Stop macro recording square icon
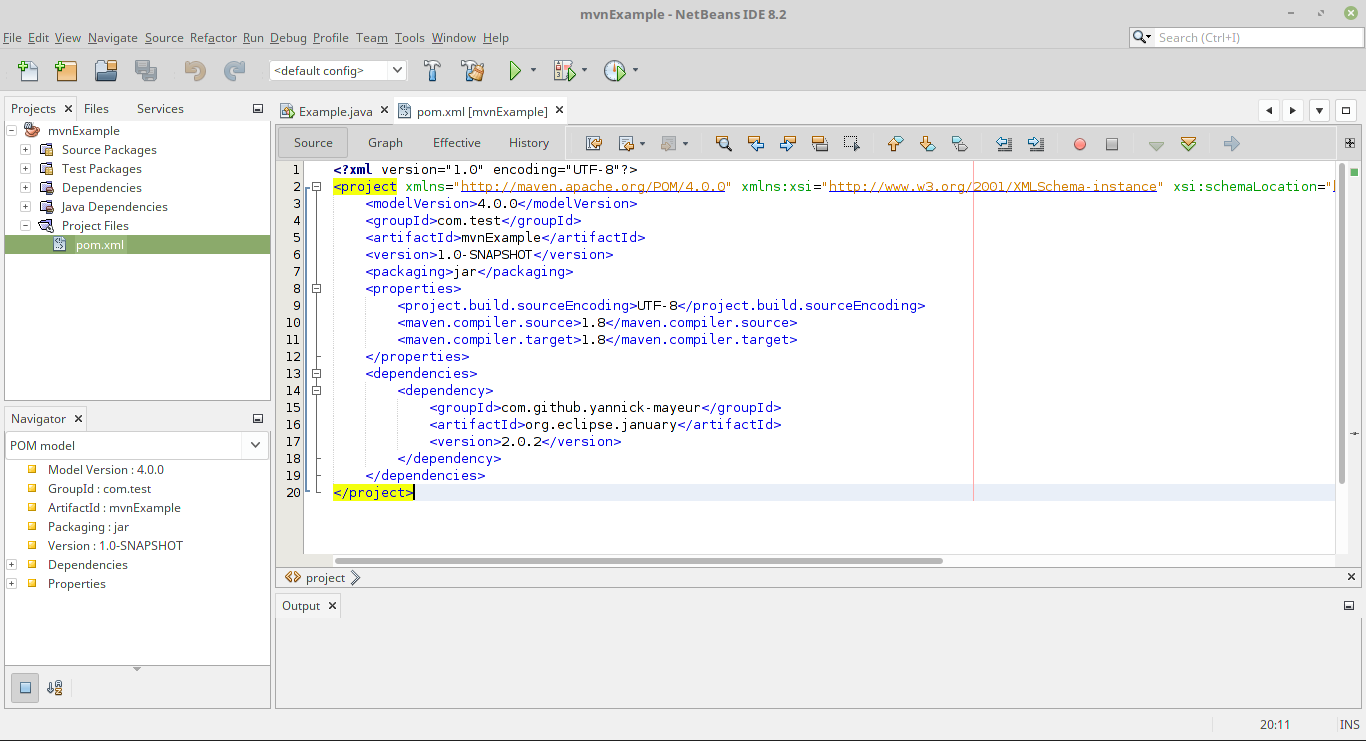Screen dimensions: 1366x741 pyautogui.click(x=1112, y=144)
